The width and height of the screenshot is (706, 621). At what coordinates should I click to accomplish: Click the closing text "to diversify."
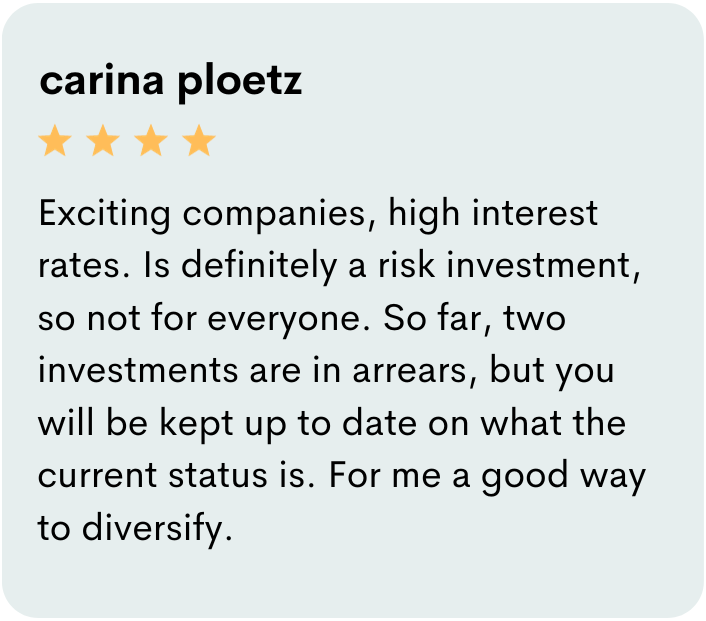coord(134,527)
